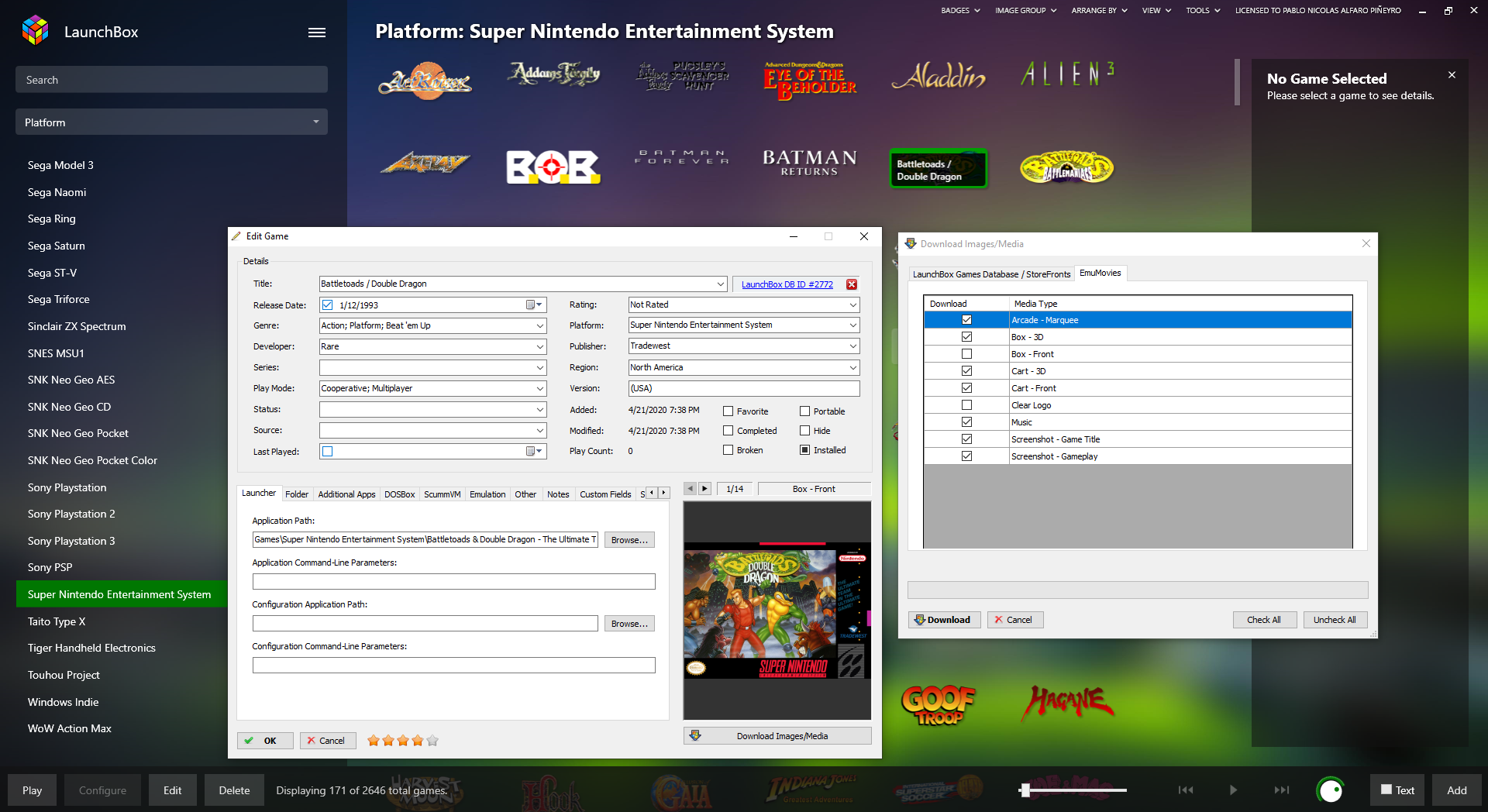Screen dimensions: 1488x812
Task: Expand the Rating dropdown
Action: 852,305
